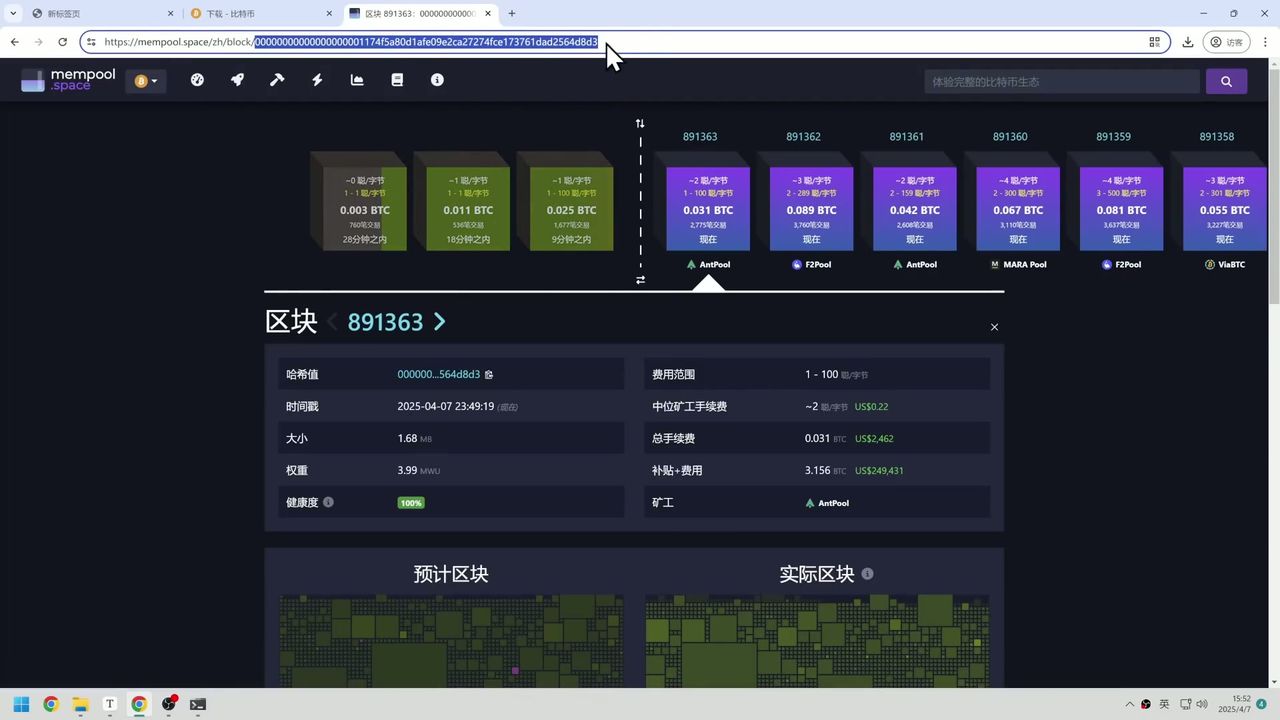The width and height of the screenshot is (1280, 720).
Task: Click the green 100% health bar
Action: click(x=410, y=503)
